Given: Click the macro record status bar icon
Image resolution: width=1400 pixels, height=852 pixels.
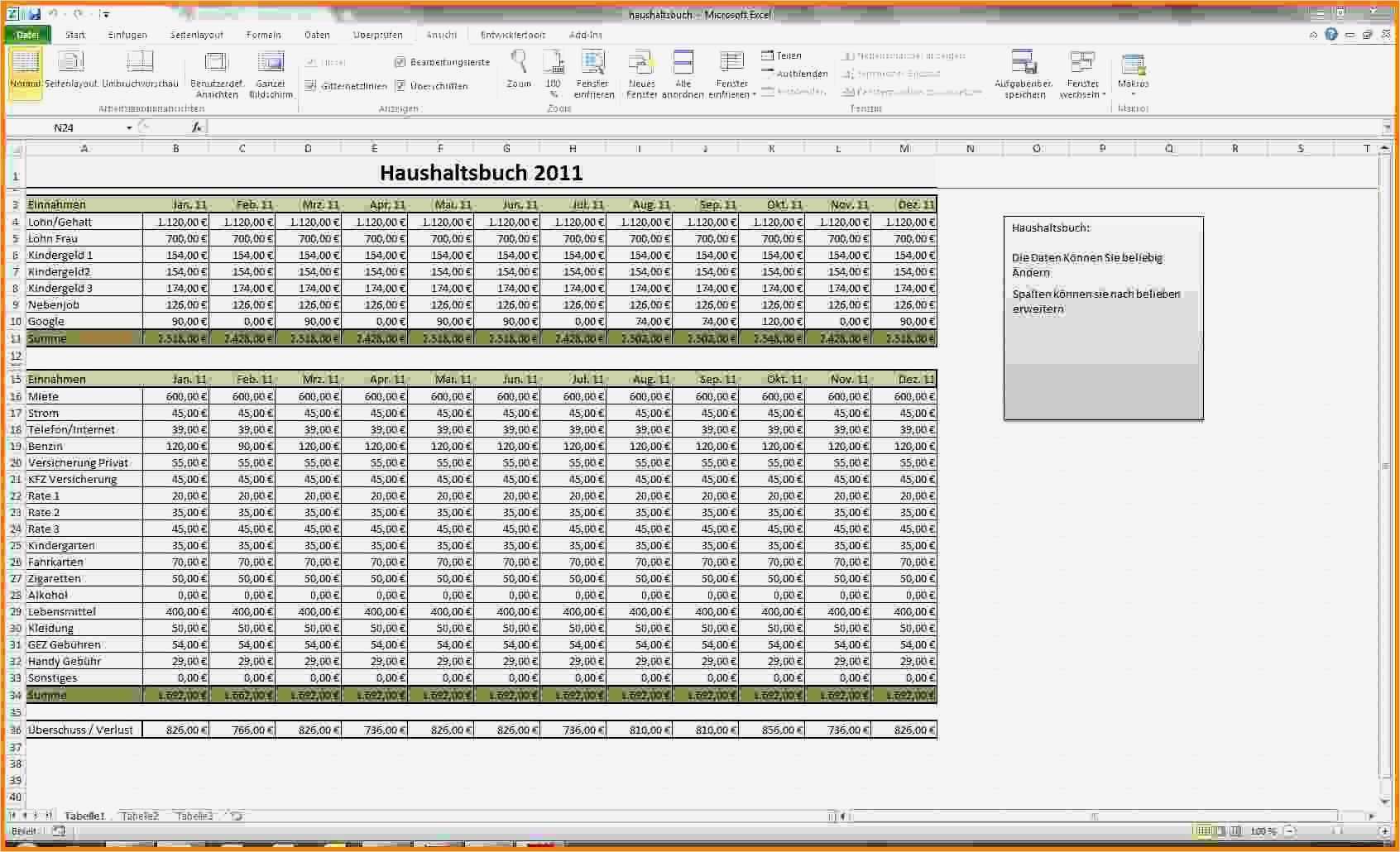Looking at the screenshot, I should click(x=59, y=830).
